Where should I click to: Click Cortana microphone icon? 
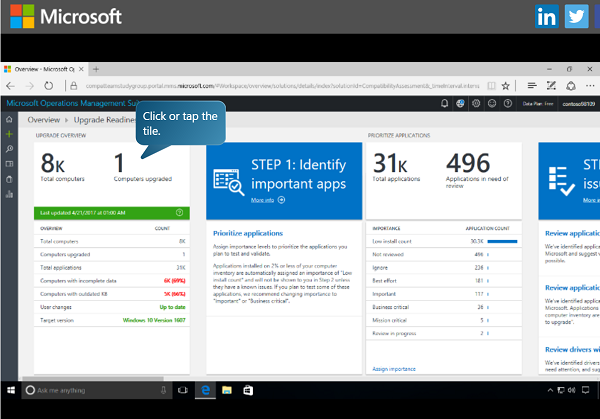click(163, 390)
